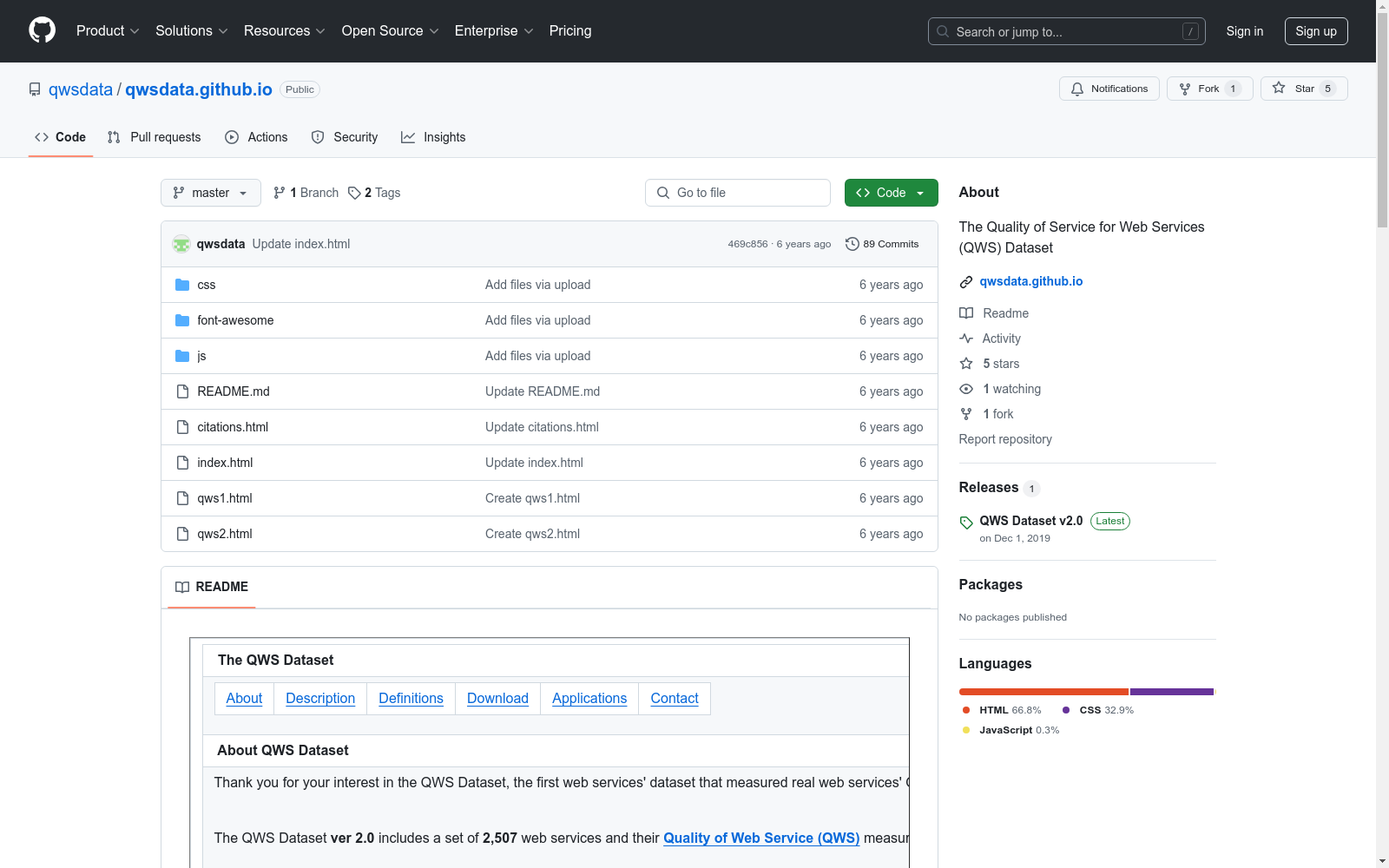The image size is (1389, 868).
Task: Open the green Code dropdown
Action: coord(891,193)
